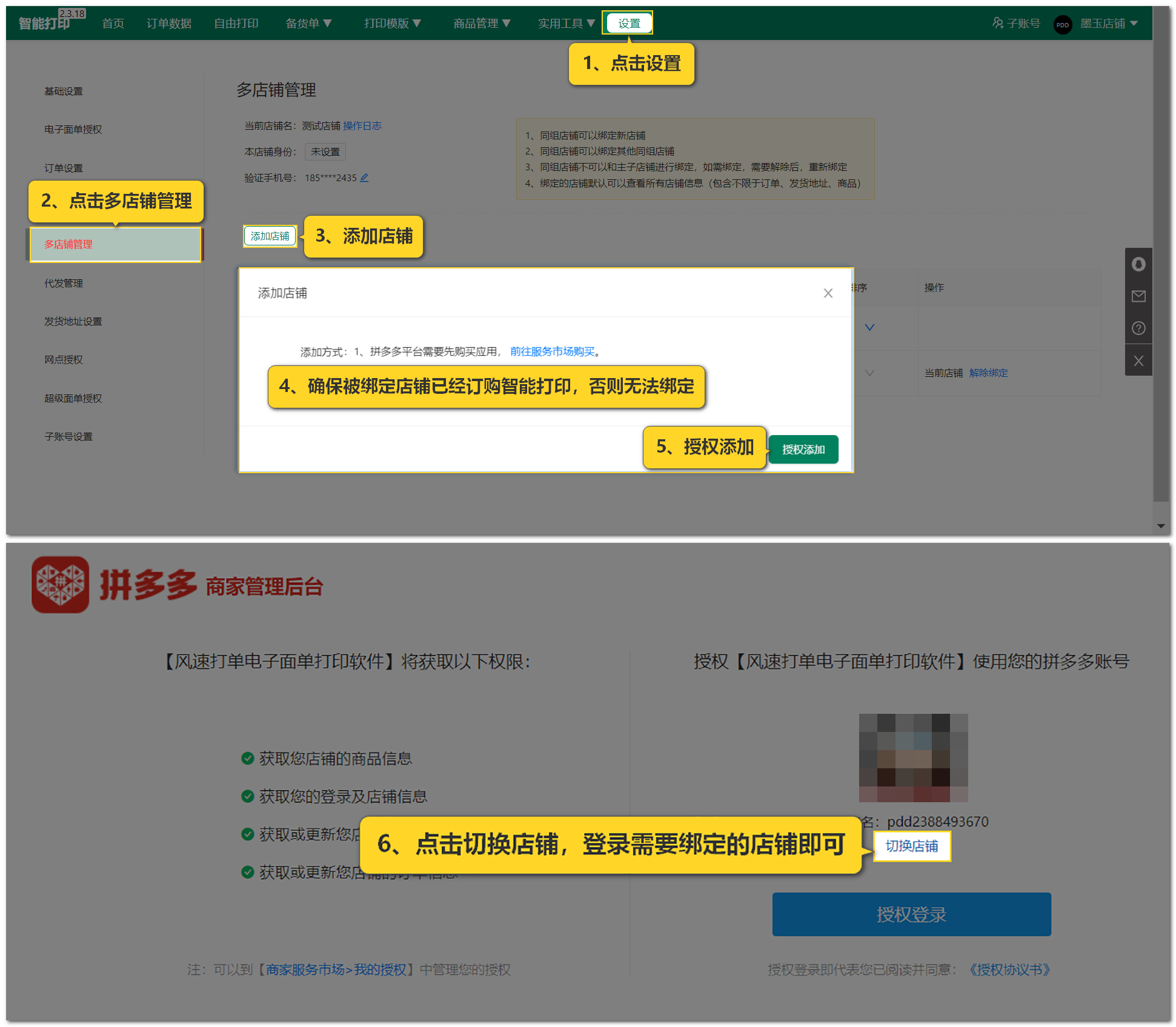Image resolution: width=1176 pixels, height=1027 pixels.
Task: Select 网点授权 in the sidebar
Action: pos(64,359)
